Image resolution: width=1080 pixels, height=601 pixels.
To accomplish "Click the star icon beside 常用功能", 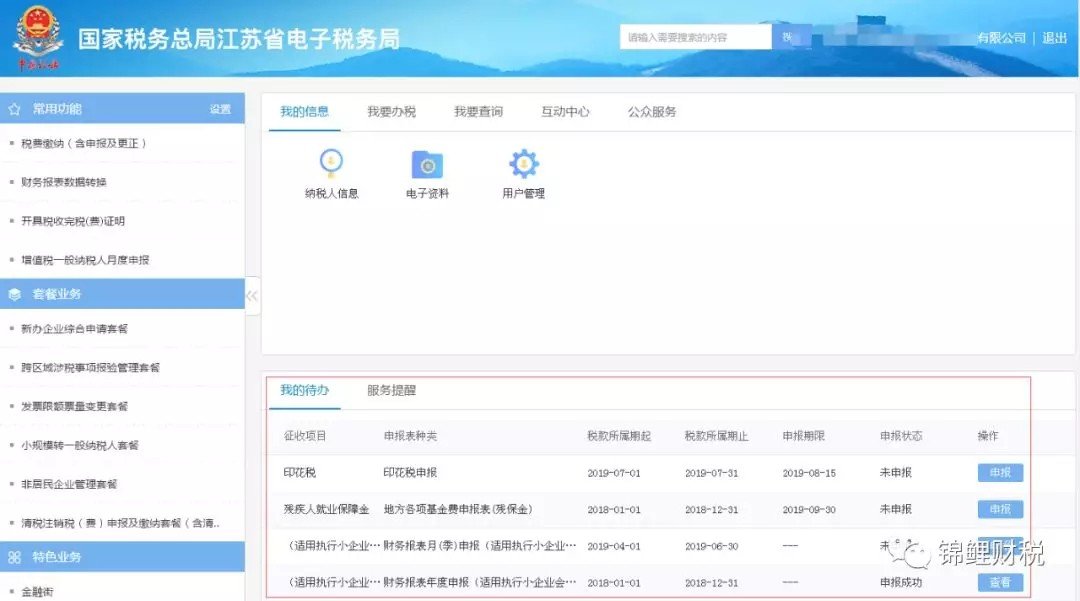I will pos(14,108).
